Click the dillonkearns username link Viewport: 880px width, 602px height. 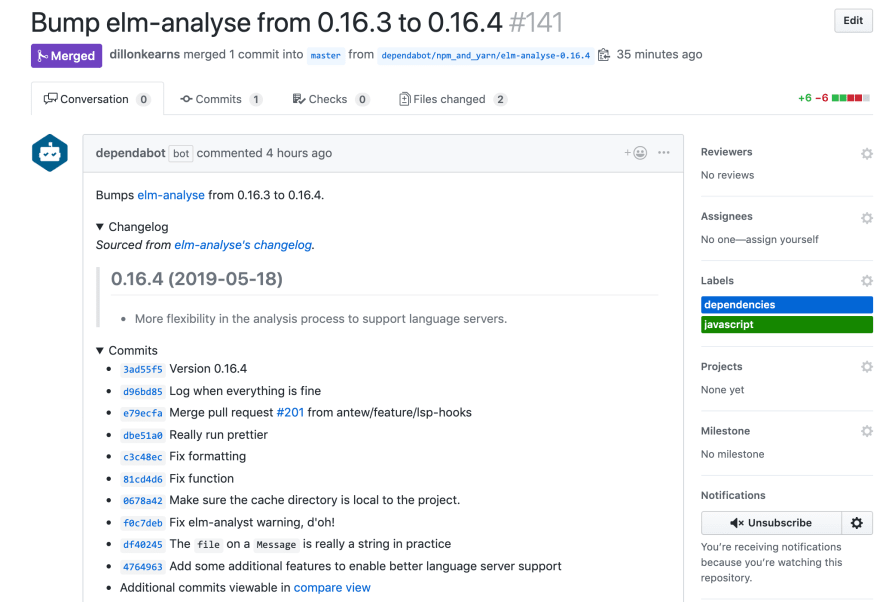pyautogui.click(x=145, y=54)
